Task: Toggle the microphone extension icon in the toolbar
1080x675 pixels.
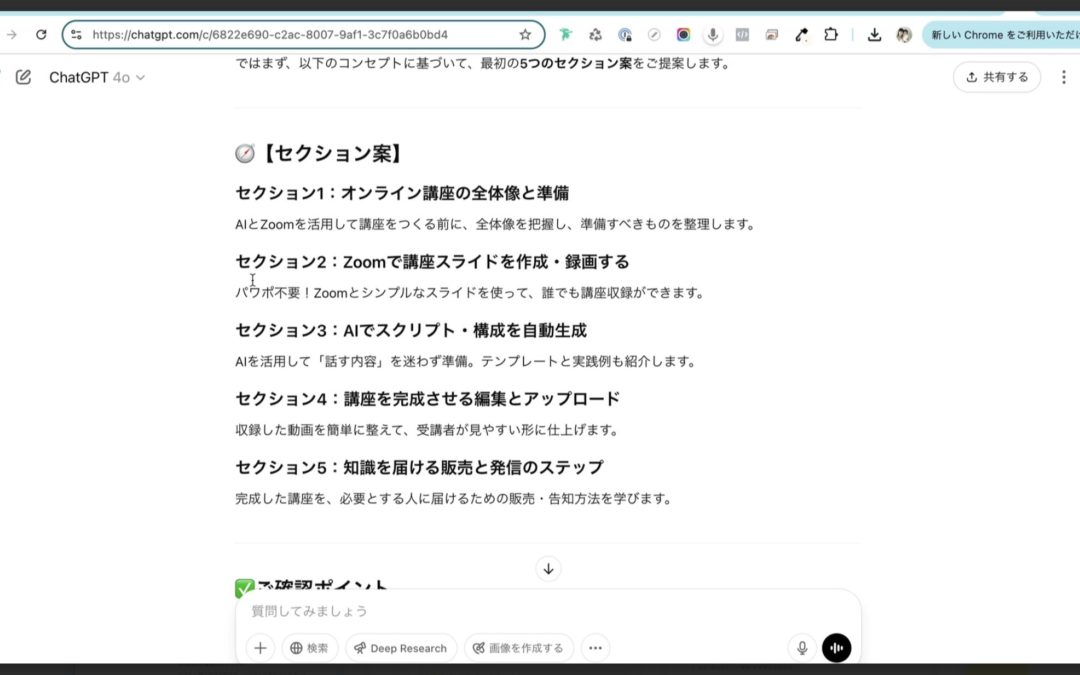Action: (712, 33)
